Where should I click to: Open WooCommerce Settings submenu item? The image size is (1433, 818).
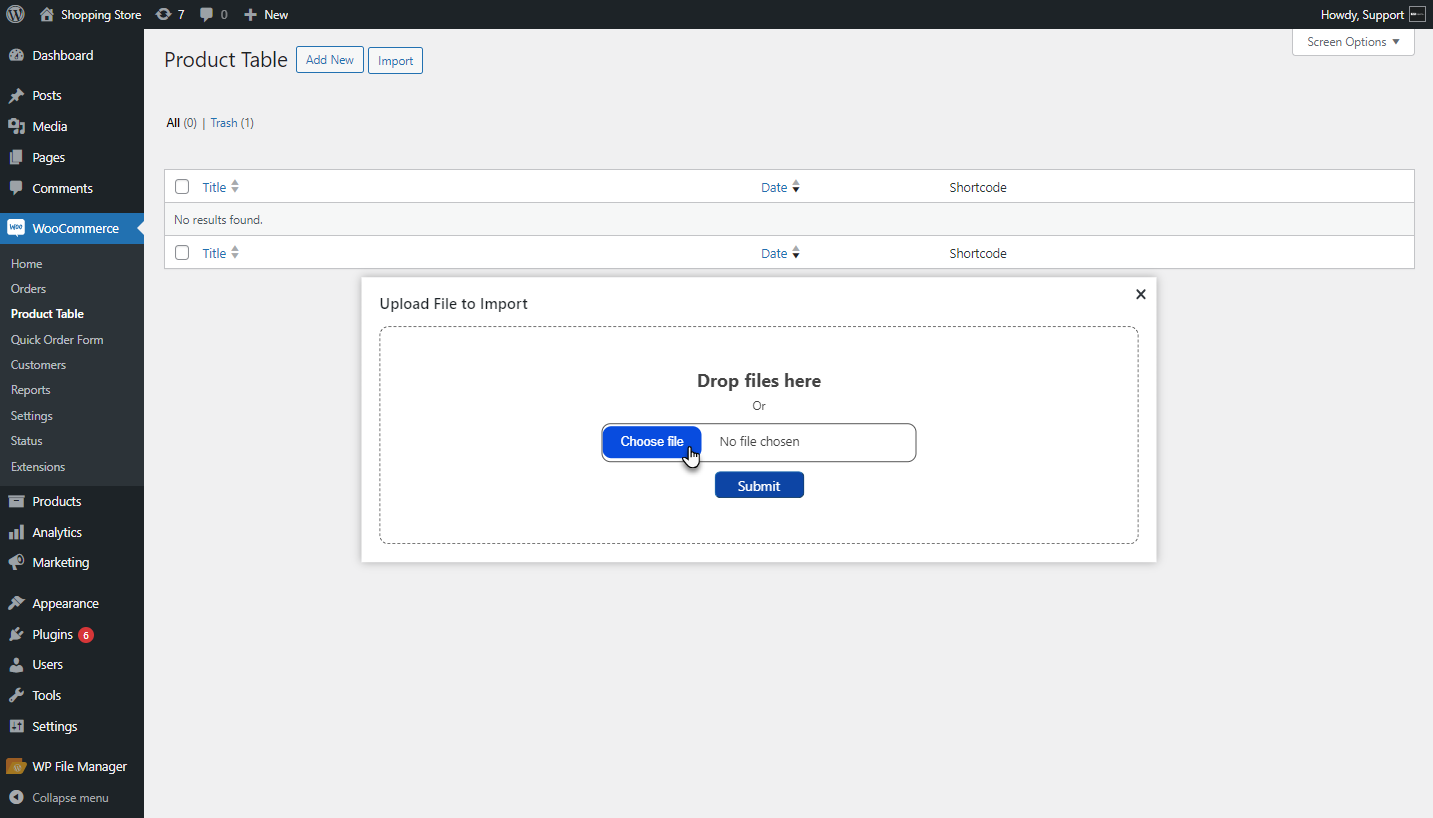click(x=32, y=416)
